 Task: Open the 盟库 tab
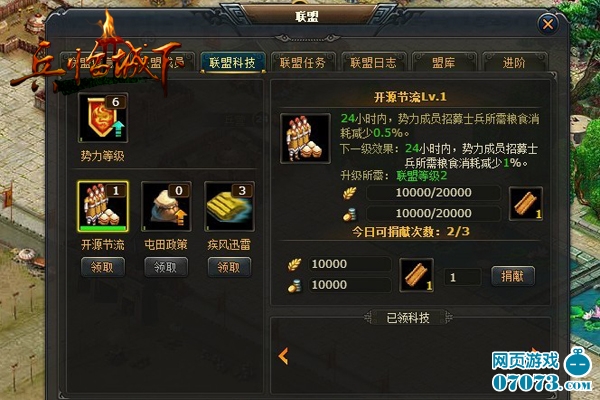point(444,62)
